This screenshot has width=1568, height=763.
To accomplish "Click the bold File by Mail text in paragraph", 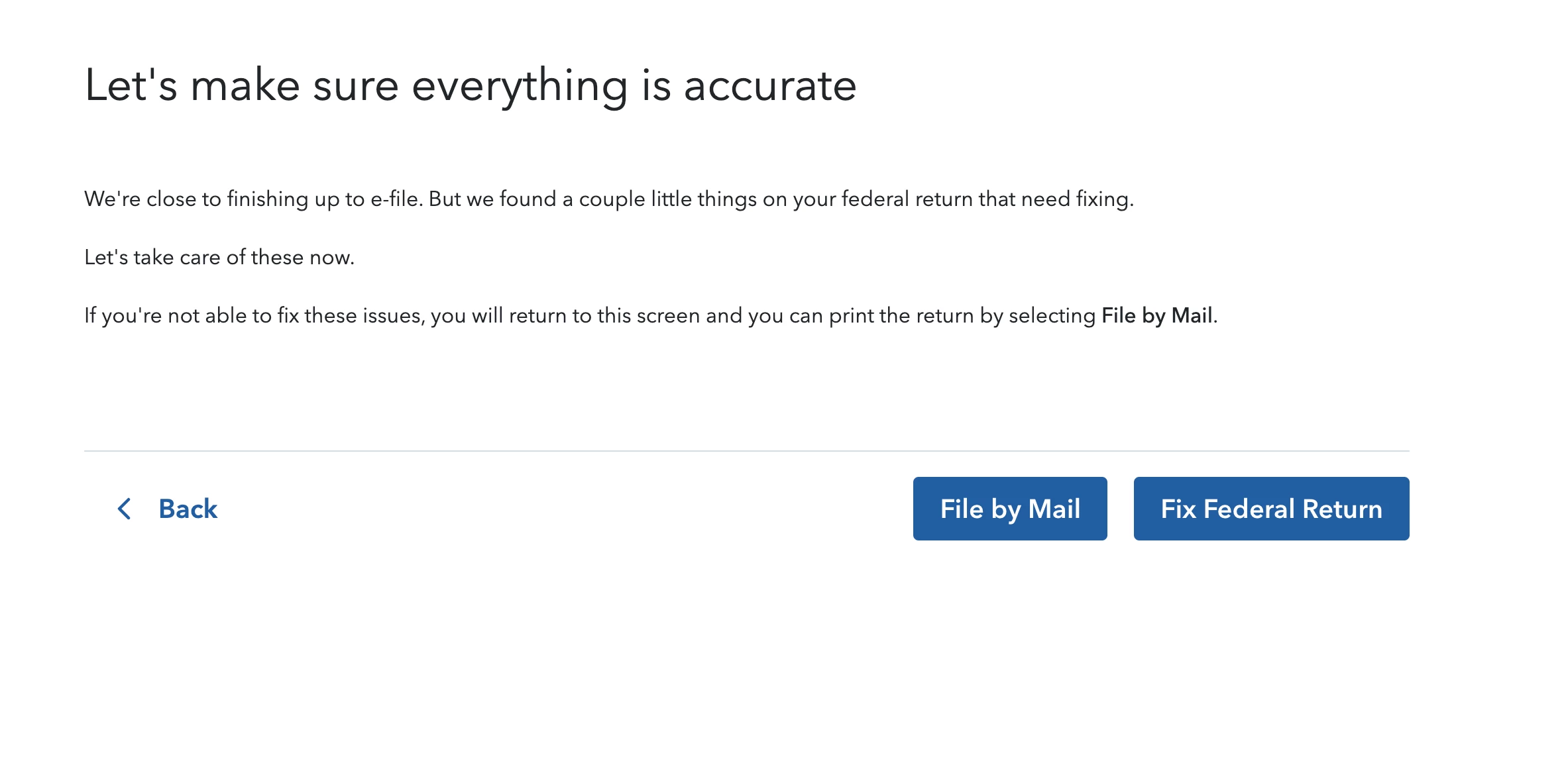I will pos(1157,315).
